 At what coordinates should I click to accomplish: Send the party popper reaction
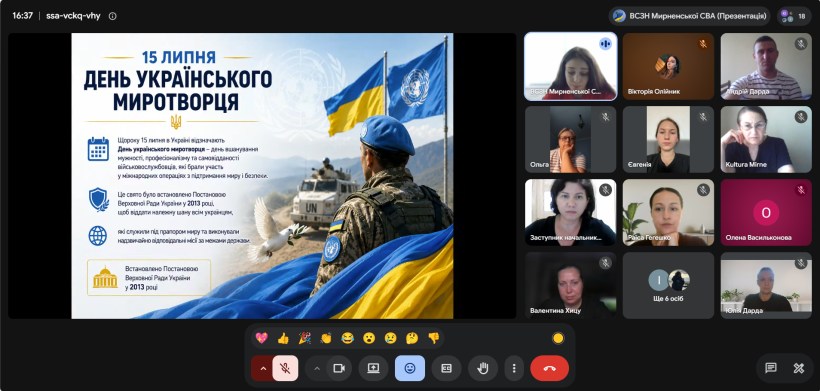304,338
